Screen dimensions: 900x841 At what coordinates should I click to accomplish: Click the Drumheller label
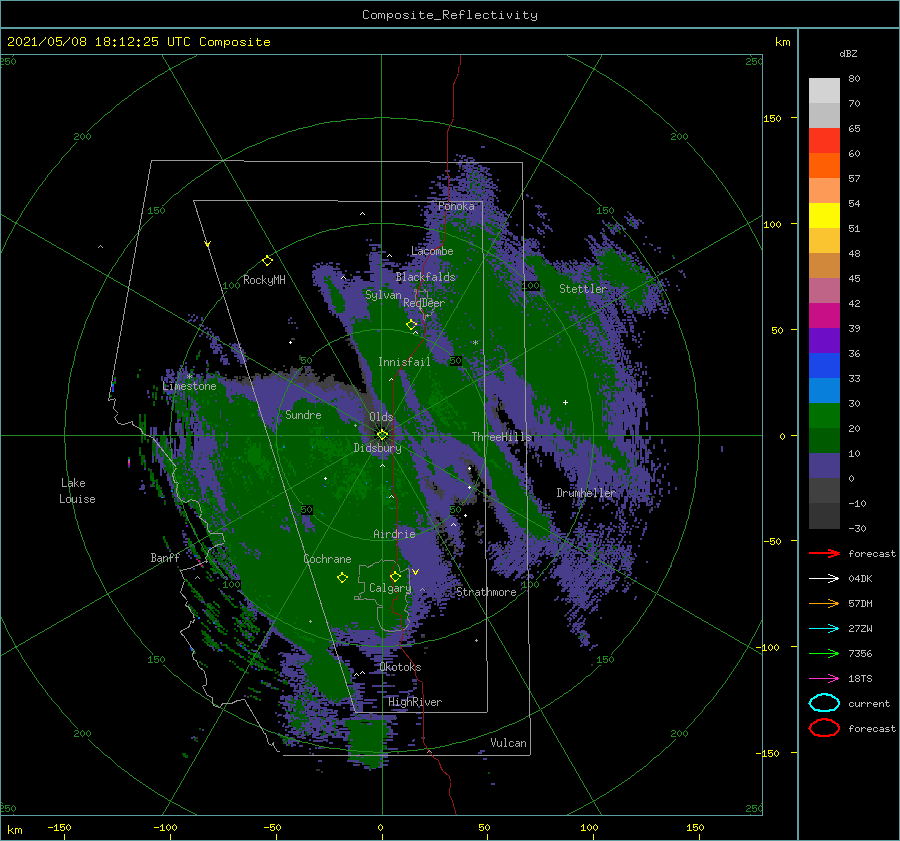tap(586, 493)
